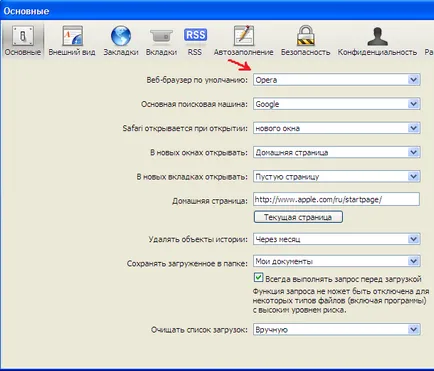Select the Вкладки tab label
434x371 pixels.
(161, 52)
